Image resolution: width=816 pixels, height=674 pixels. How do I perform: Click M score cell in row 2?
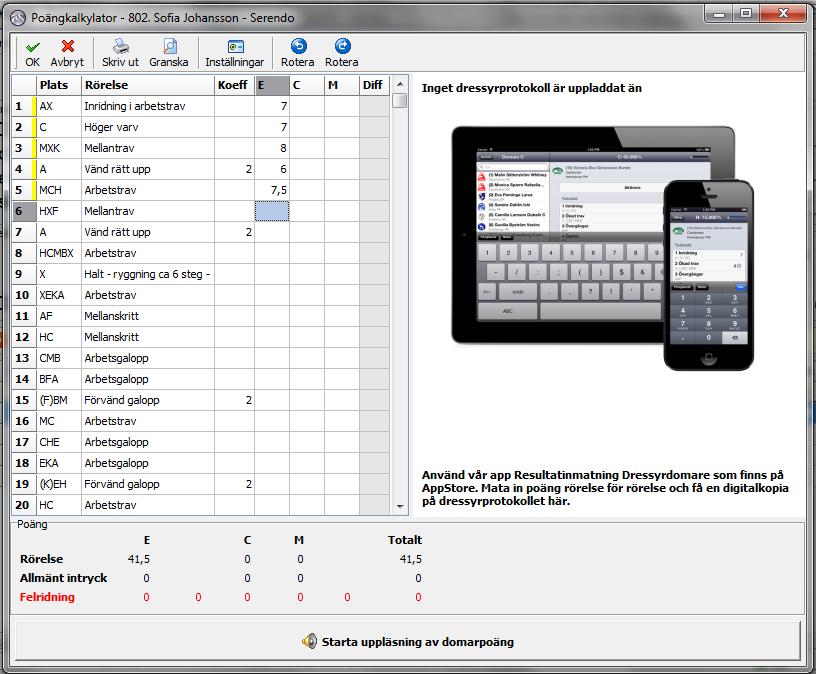[x=342, y=127]
